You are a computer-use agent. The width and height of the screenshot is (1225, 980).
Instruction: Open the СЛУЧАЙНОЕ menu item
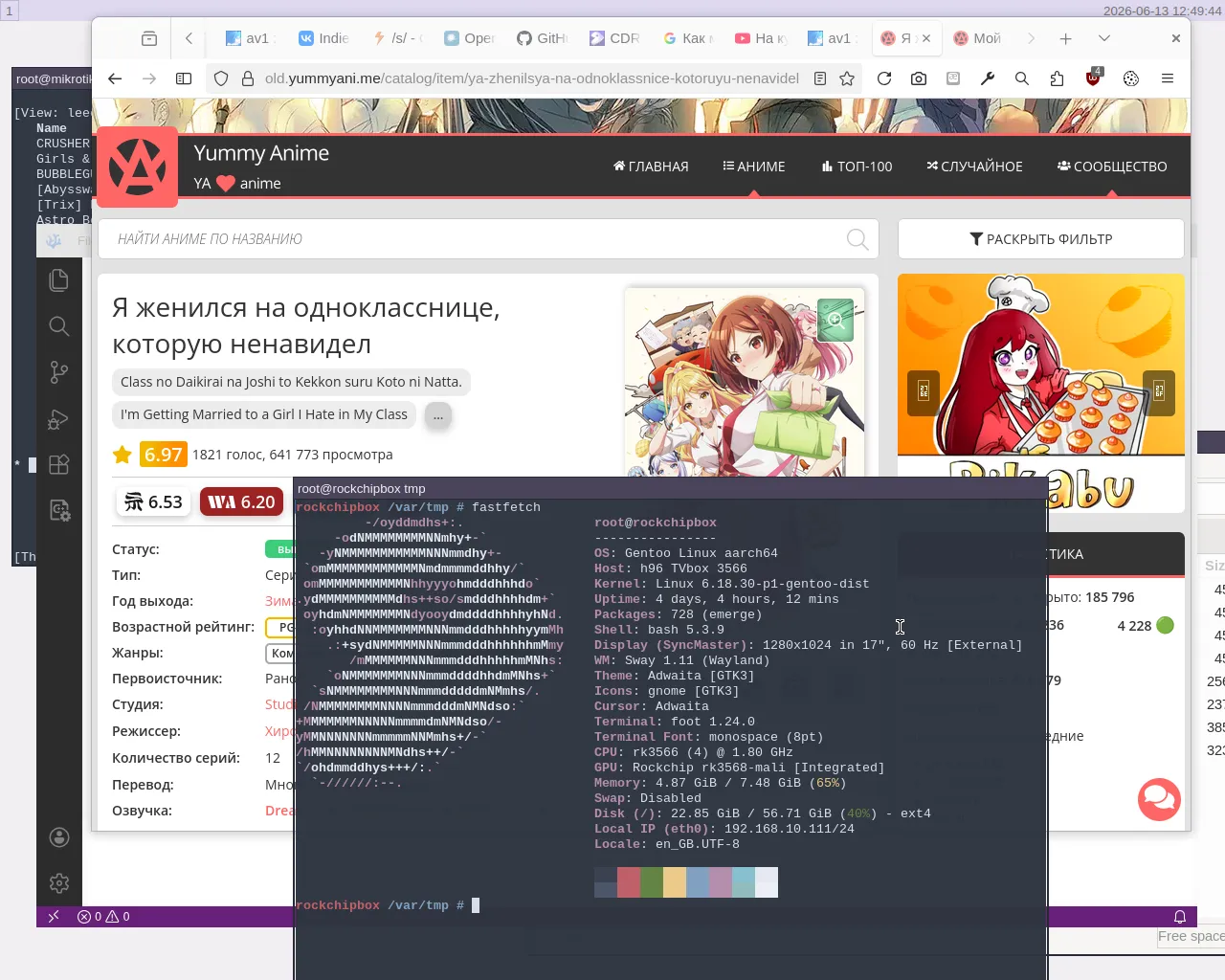(974, 167)
